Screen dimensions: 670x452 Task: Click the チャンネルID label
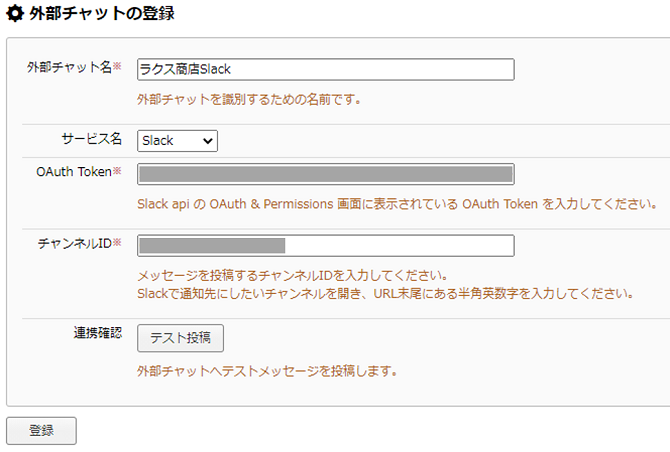tap(75, 244)
